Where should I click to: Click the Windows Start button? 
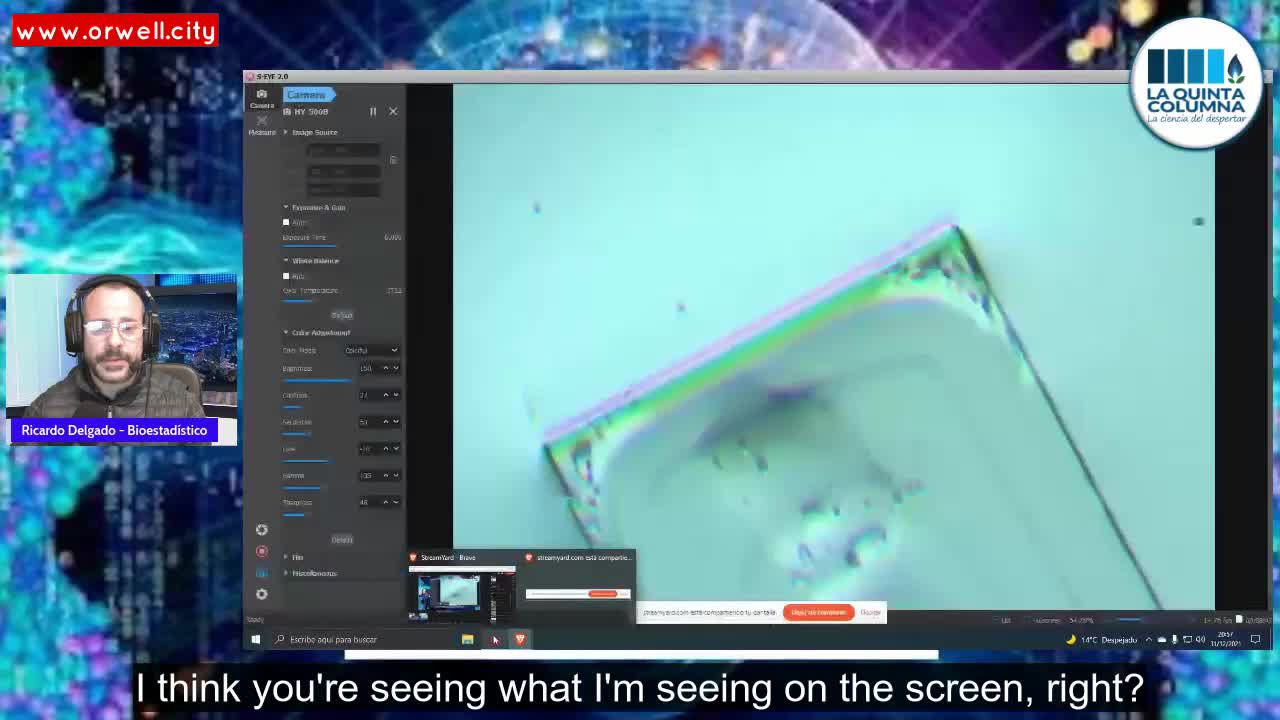[255, 639]
